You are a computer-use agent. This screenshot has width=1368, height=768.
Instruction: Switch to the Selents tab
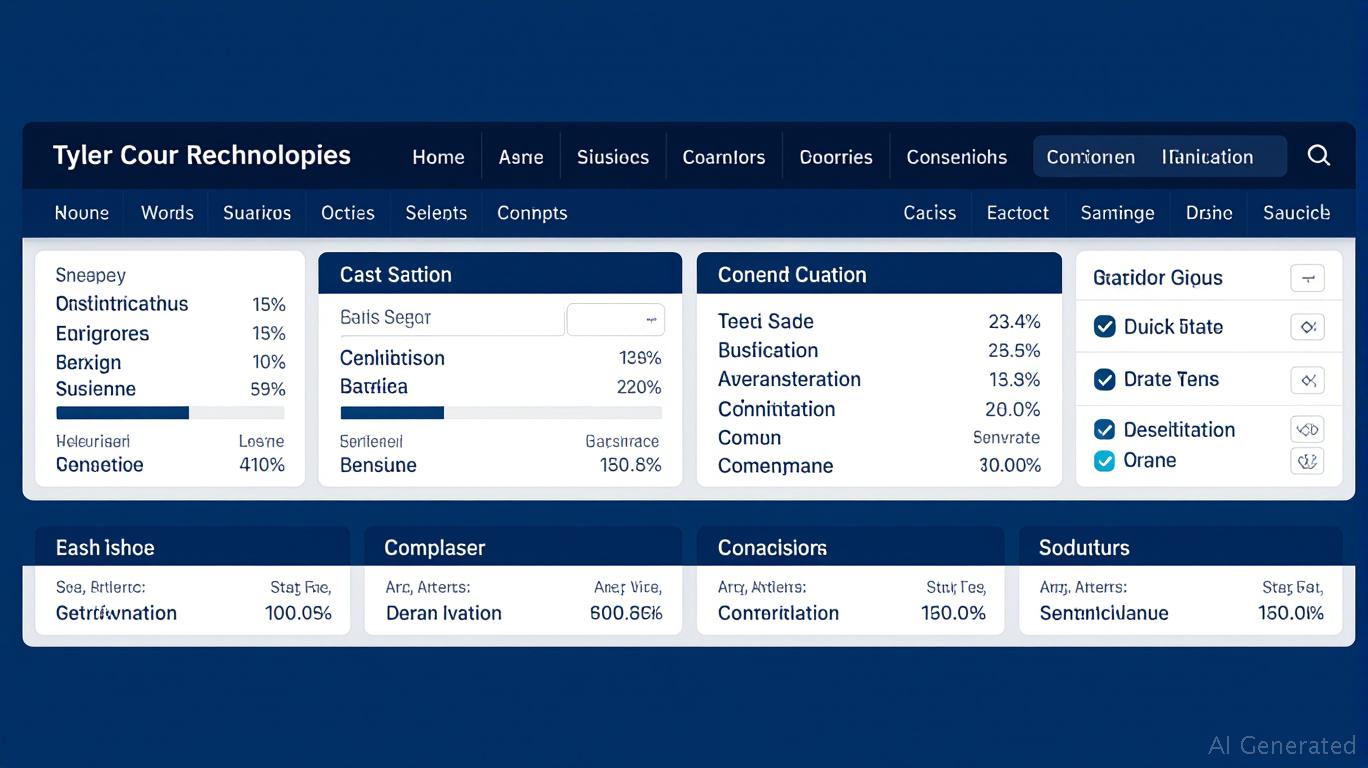(x=436, y=213)
